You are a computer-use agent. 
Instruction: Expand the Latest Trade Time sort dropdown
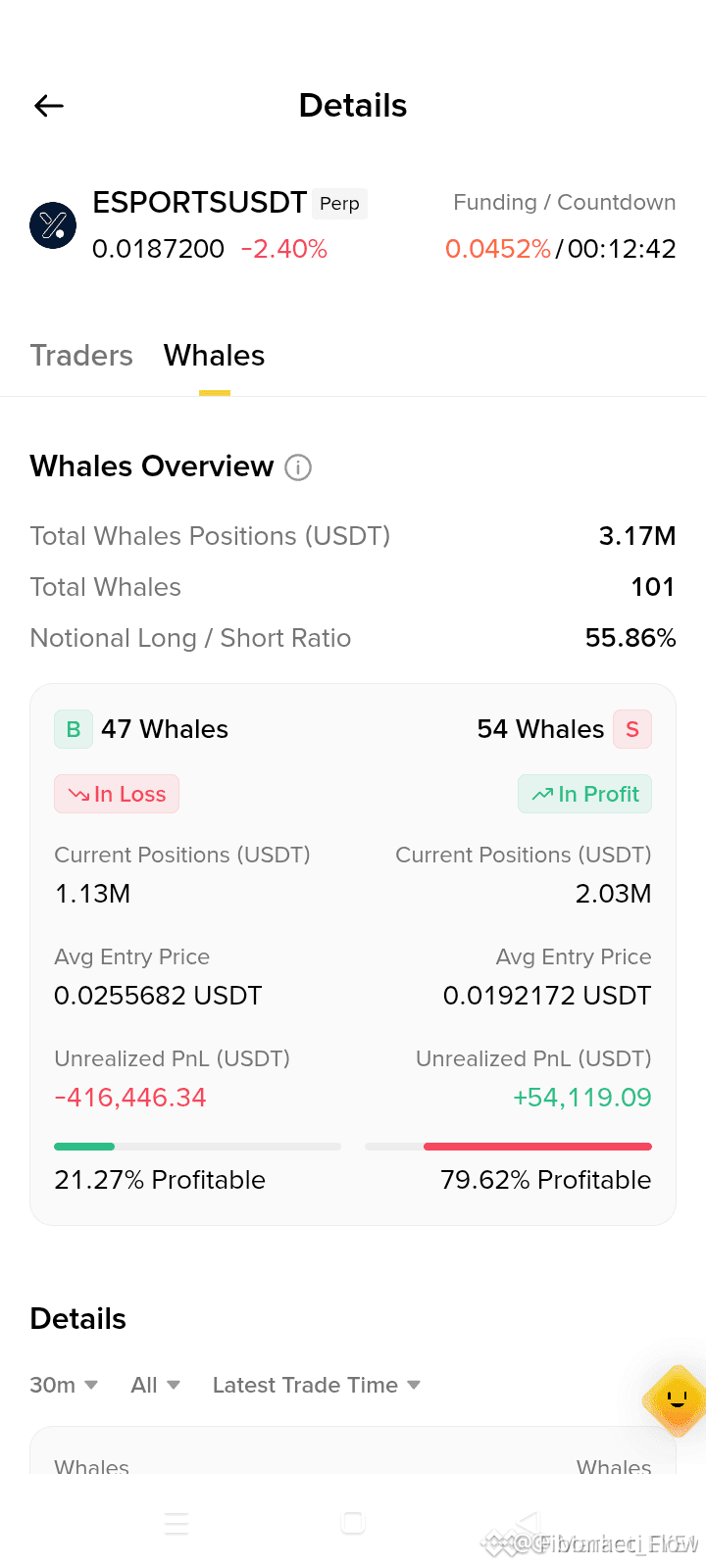coord(317,1385)
